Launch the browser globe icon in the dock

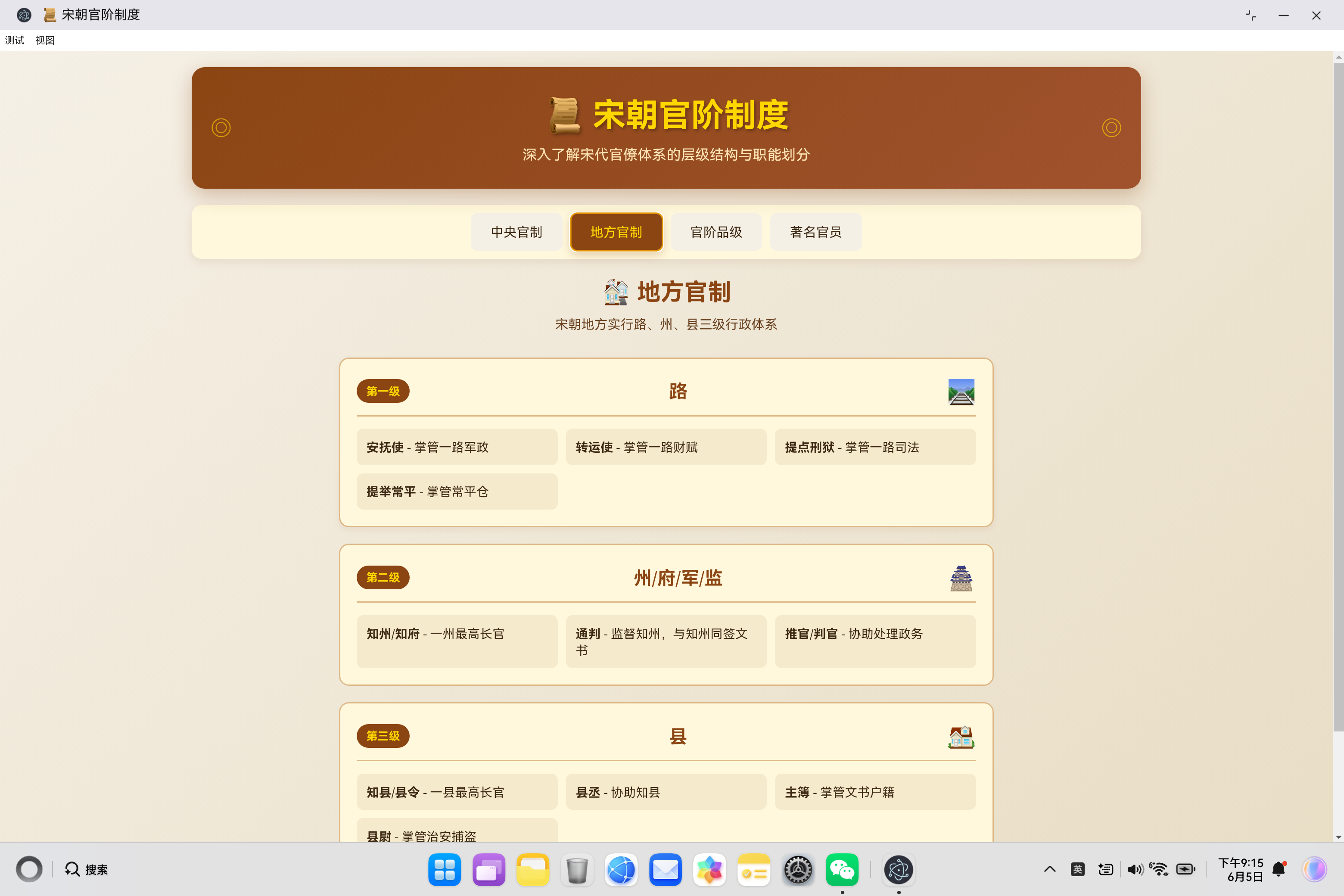pos(621,870)
